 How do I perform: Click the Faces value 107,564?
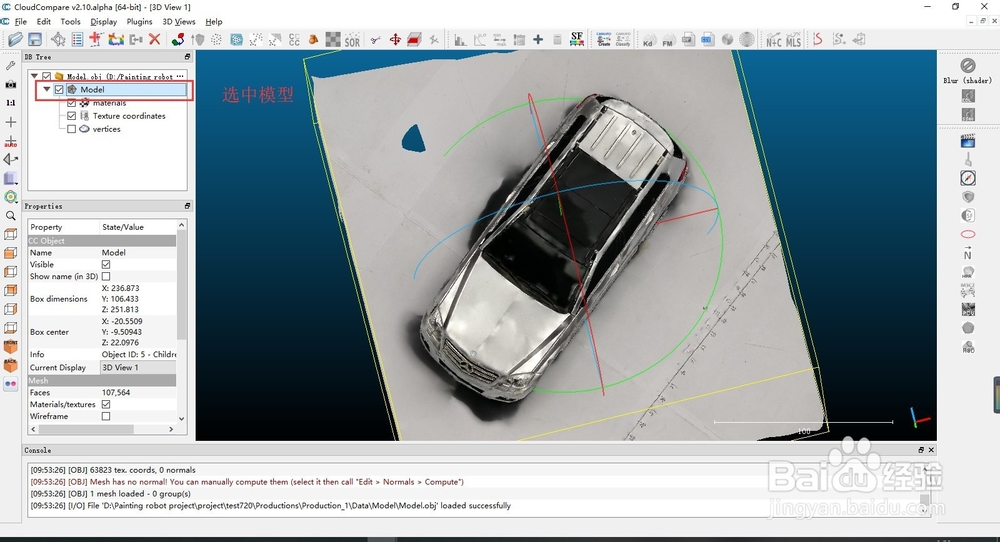tap(116, 392)
